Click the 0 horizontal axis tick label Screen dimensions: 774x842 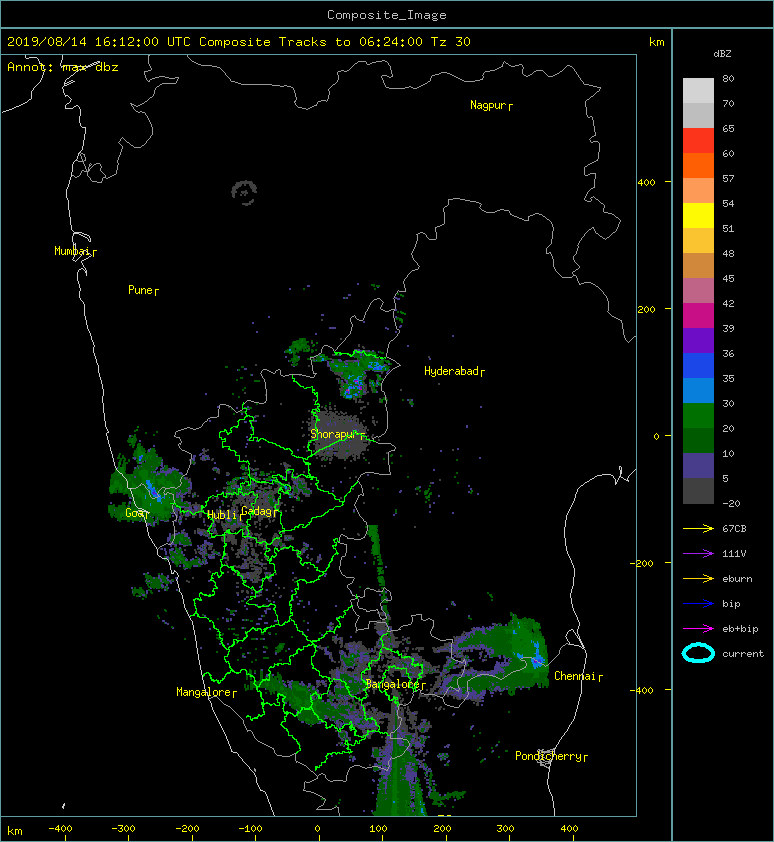tap(317, 829)
